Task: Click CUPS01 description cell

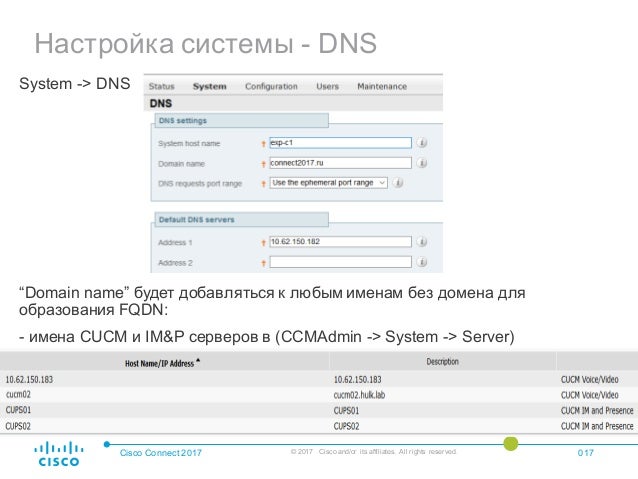Action: coord(346,410)
